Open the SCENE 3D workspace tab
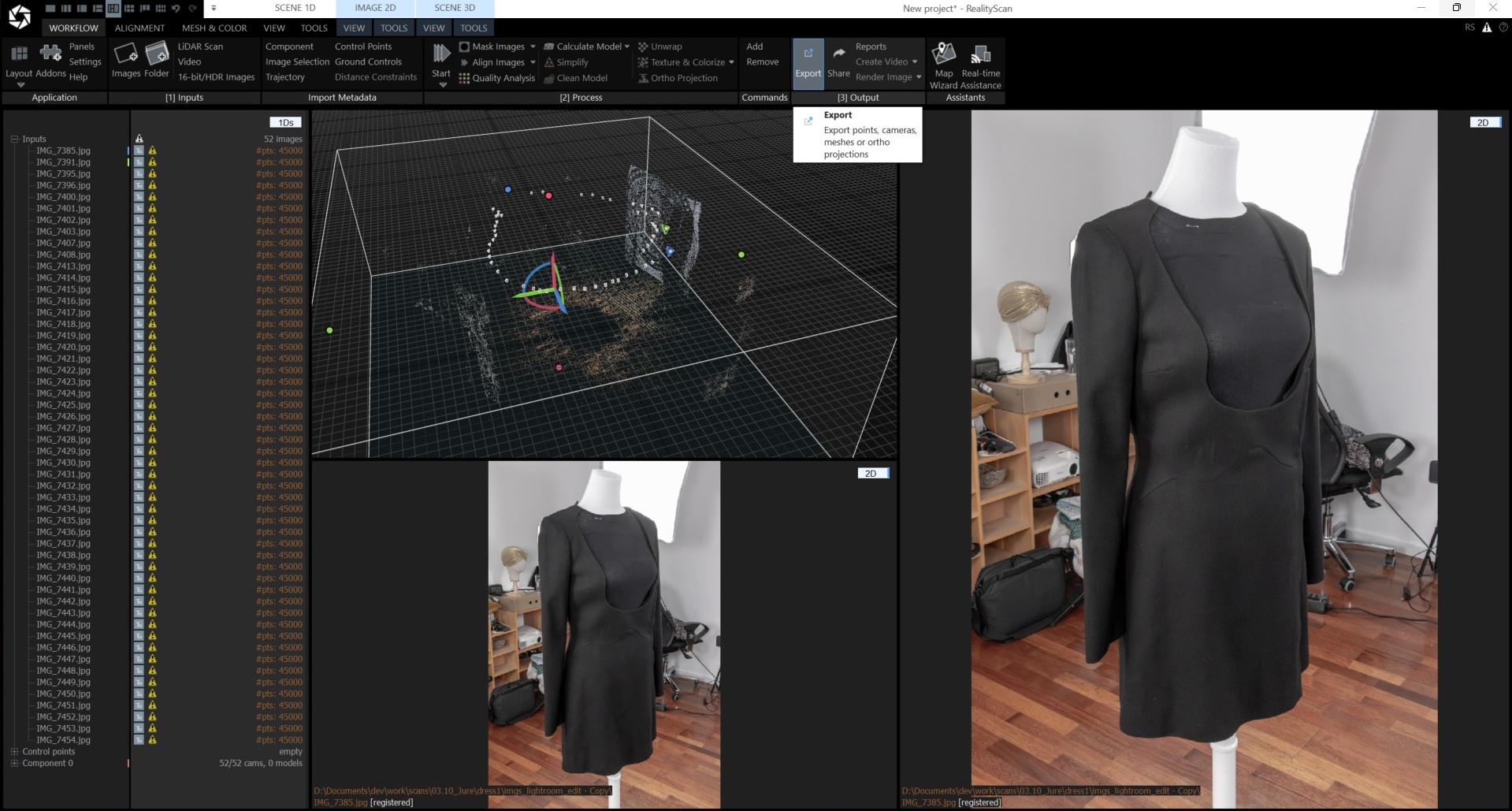 click(x=455, y=8)
